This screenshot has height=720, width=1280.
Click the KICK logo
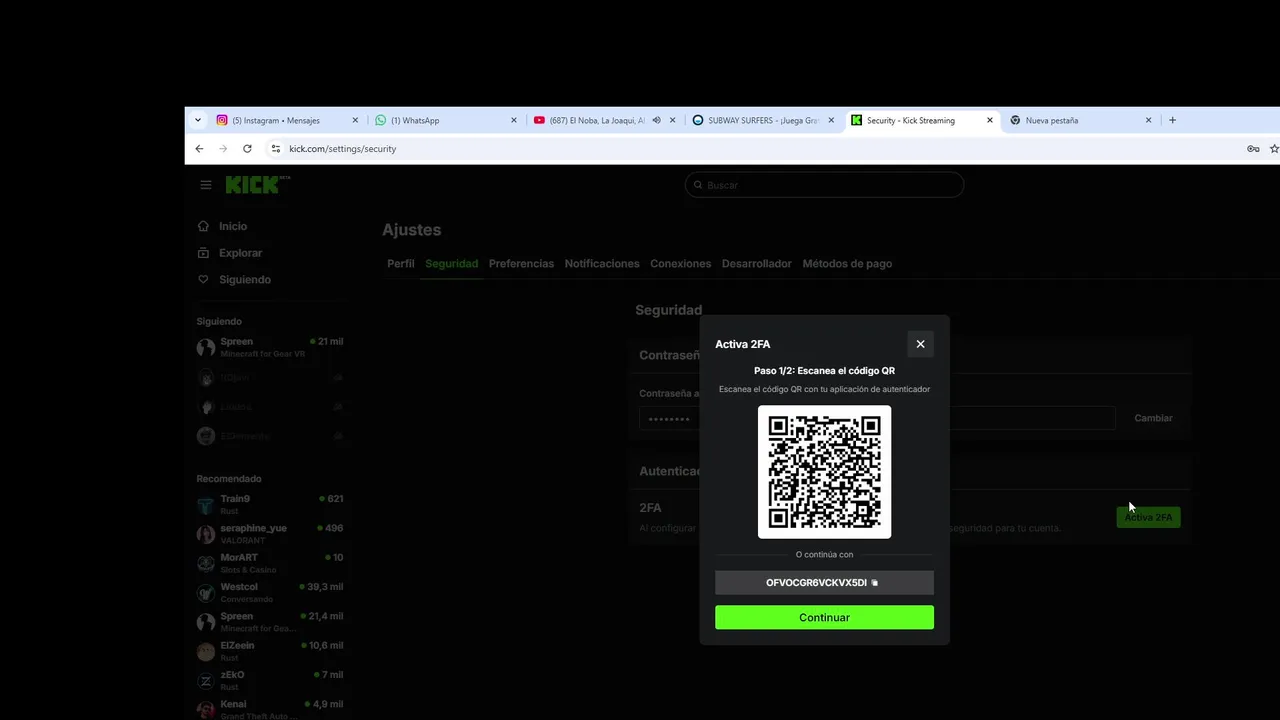258,185
